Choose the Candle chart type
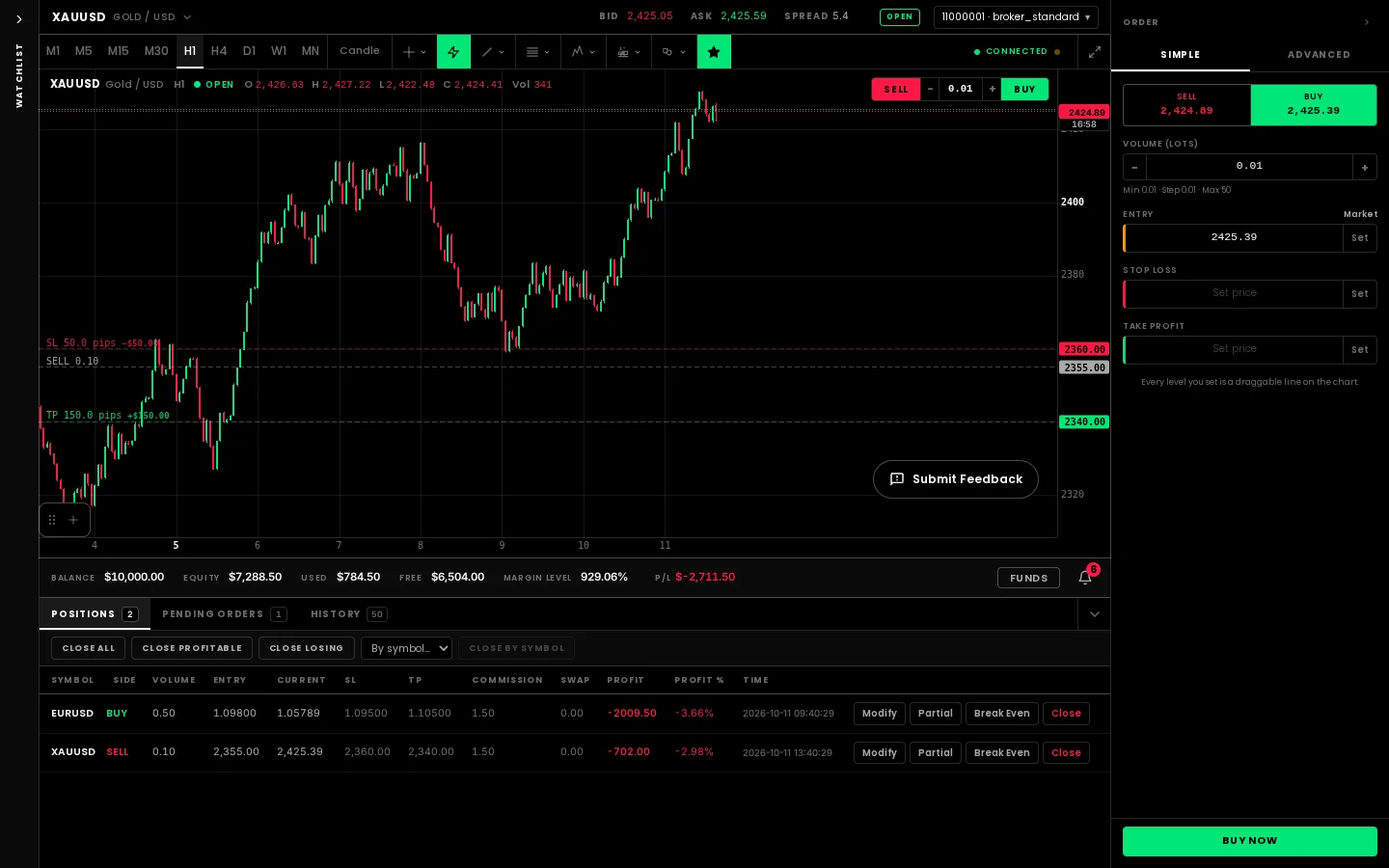The height and width of the screenshot is (868, 1389). 360,51
